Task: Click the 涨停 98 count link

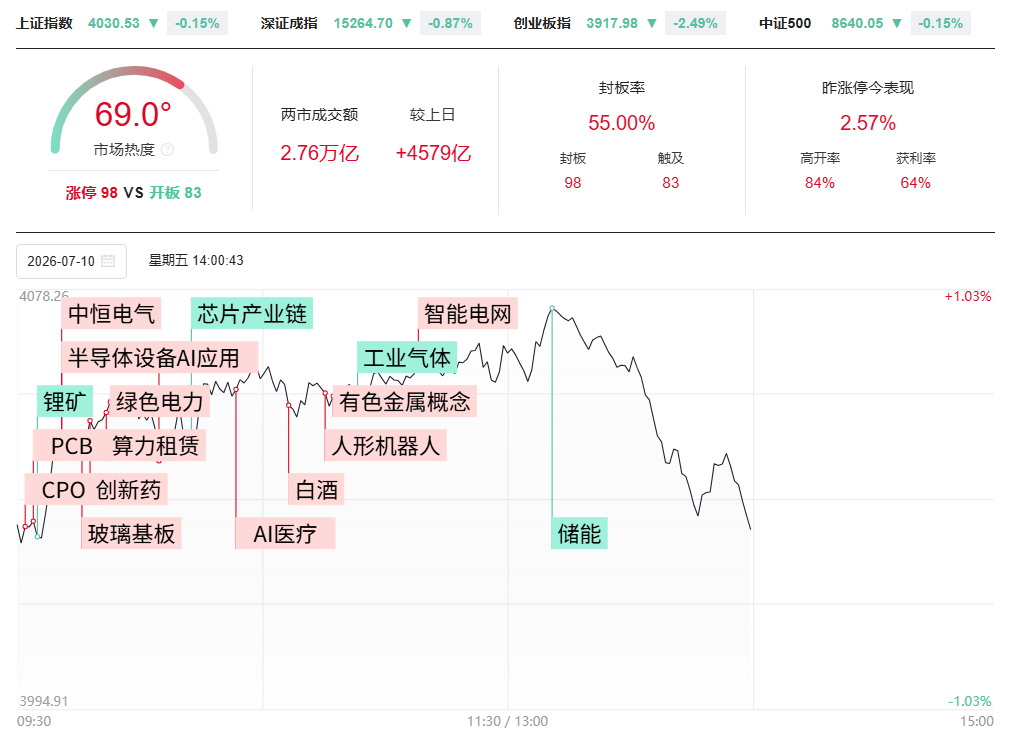Action: (91, 193)
